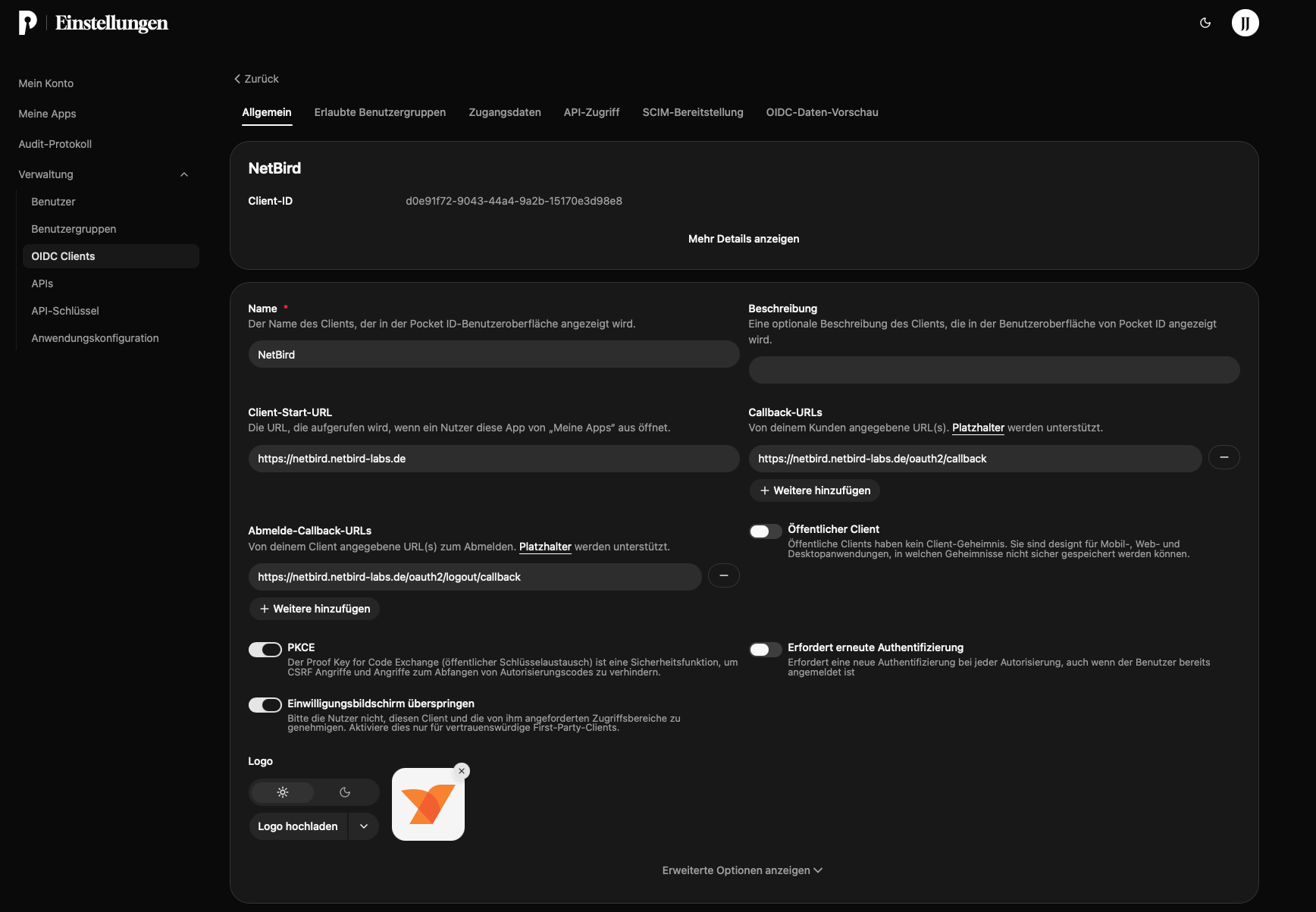Select the light mode logo sun icon

click(283, 792)
